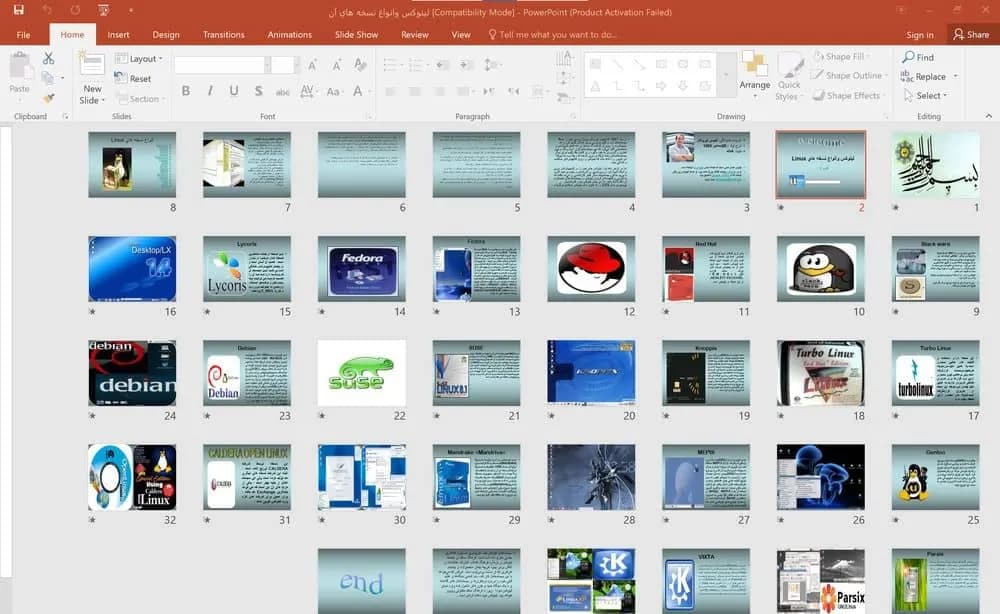Screen dimensions: 1000x614
Task: Toggle Align Left paragraph alignment
Action: (390, 92)
